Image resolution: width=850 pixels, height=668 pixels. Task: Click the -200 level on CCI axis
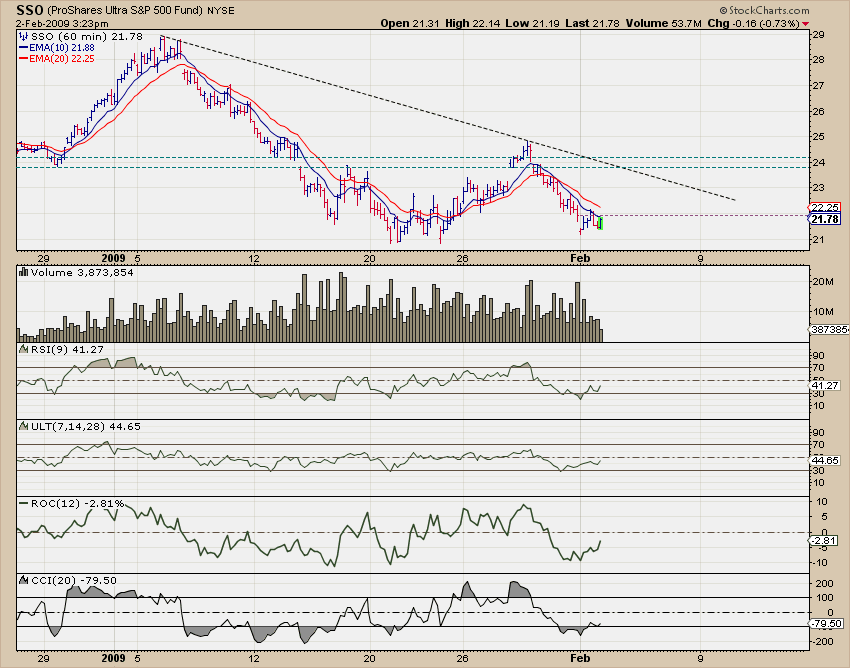(822, 642)
